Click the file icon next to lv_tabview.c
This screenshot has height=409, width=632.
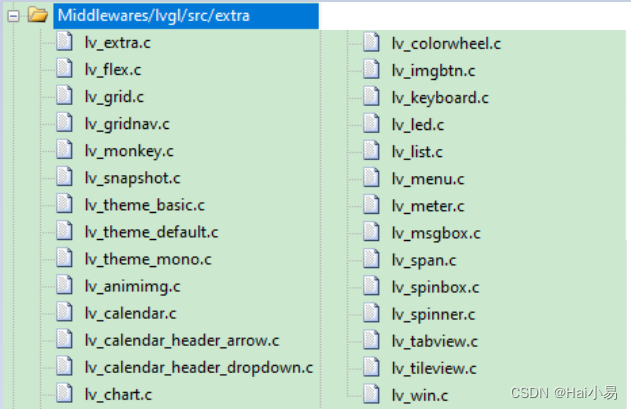click(371, 340)
